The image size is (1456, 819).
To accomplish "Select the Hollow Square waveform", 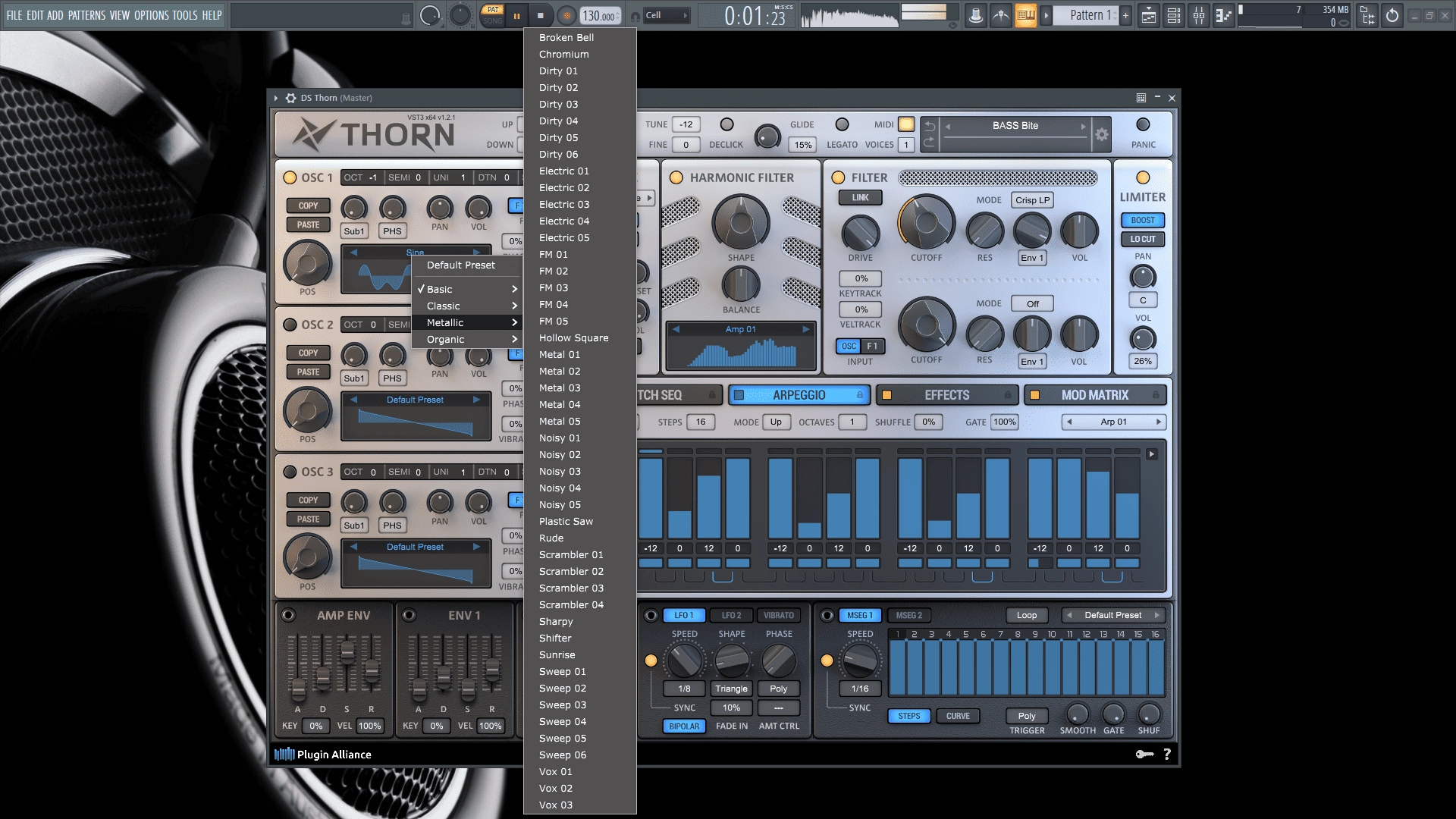I will coord(579,337).
